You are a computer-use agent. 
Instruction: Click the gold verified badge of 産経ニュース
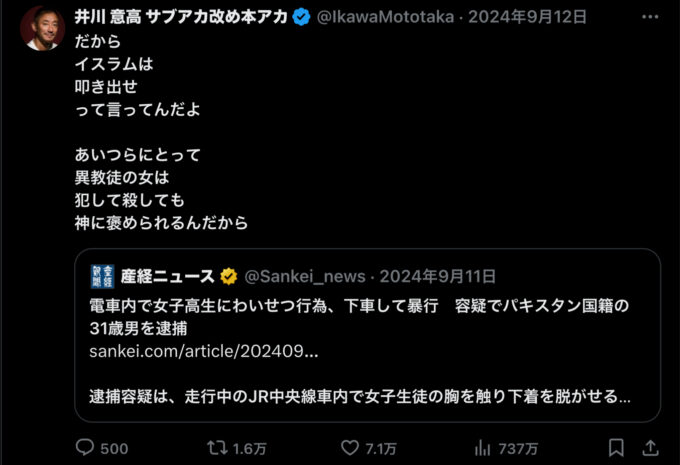pyautogui.click(x=229, y=276)
